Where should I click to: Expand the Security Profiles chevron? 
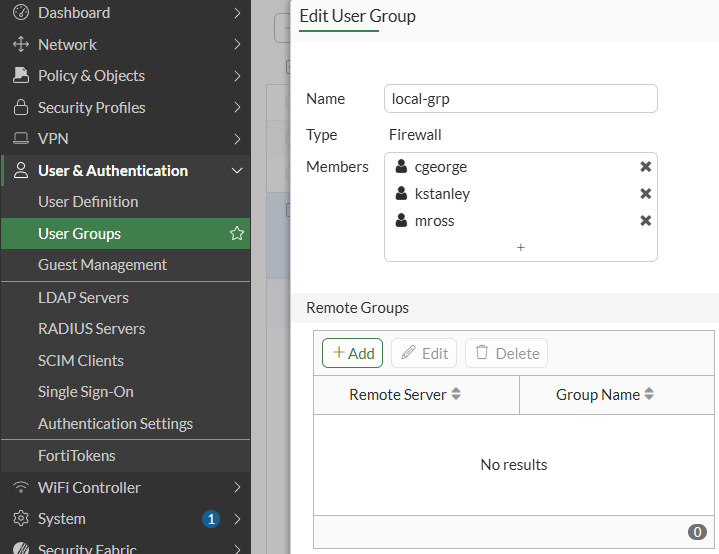(x=237, y=107)
